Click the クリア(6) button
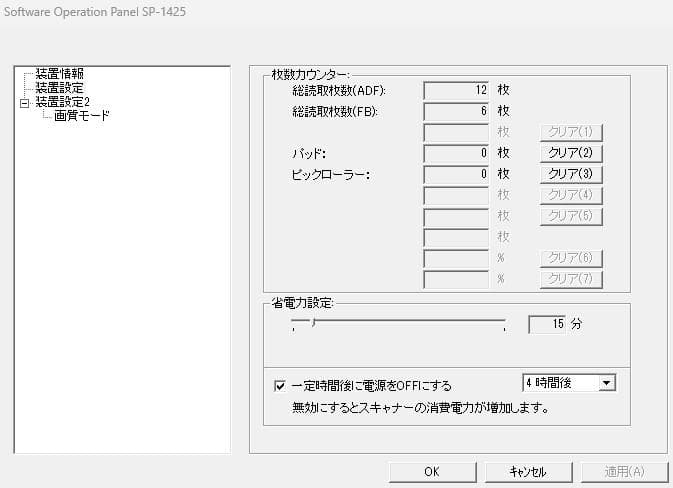The image size is (673, 488). (571, 258)
